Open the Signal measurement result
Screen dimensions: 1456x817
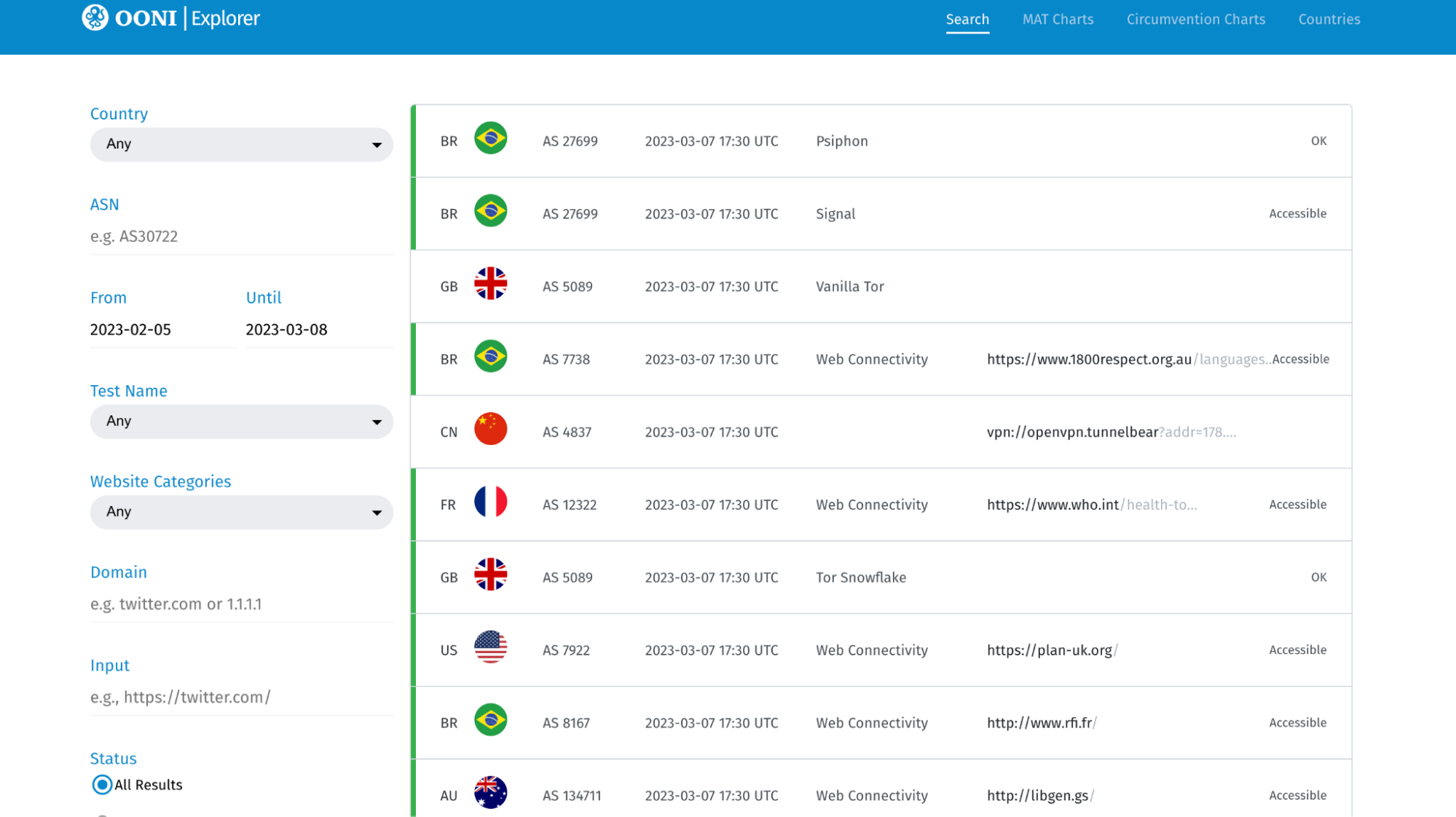(x=835, y=214)
